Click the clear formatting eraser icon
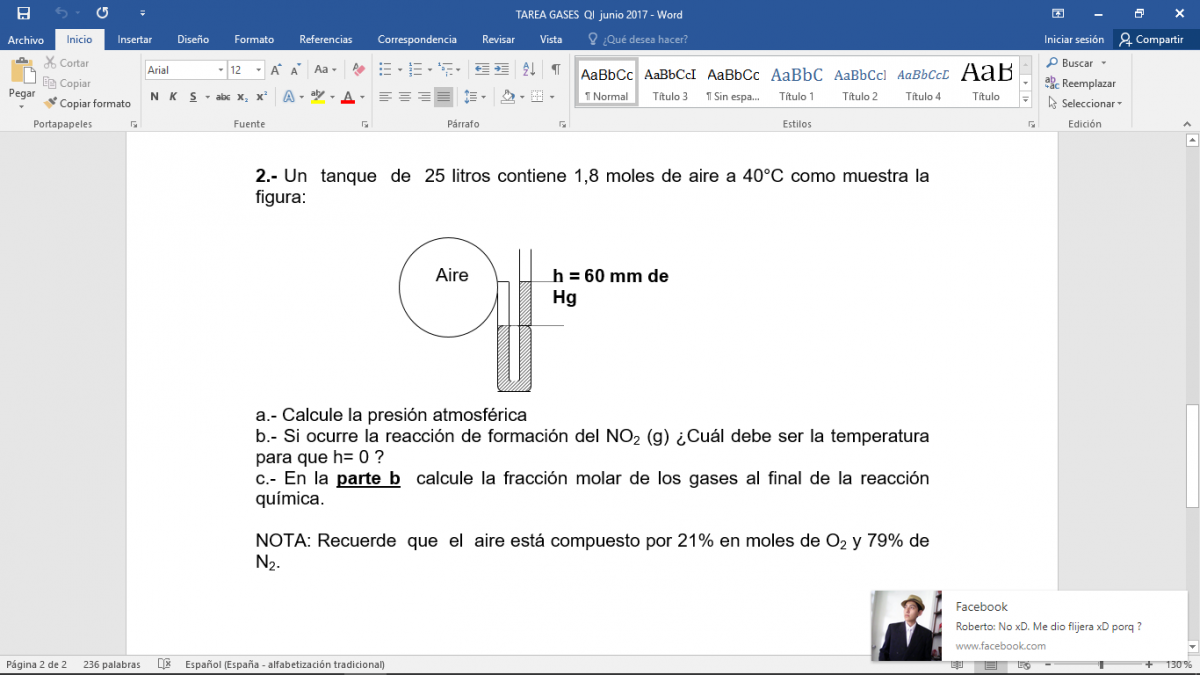This screenshot has width=1200, height=675. point(358,70)
